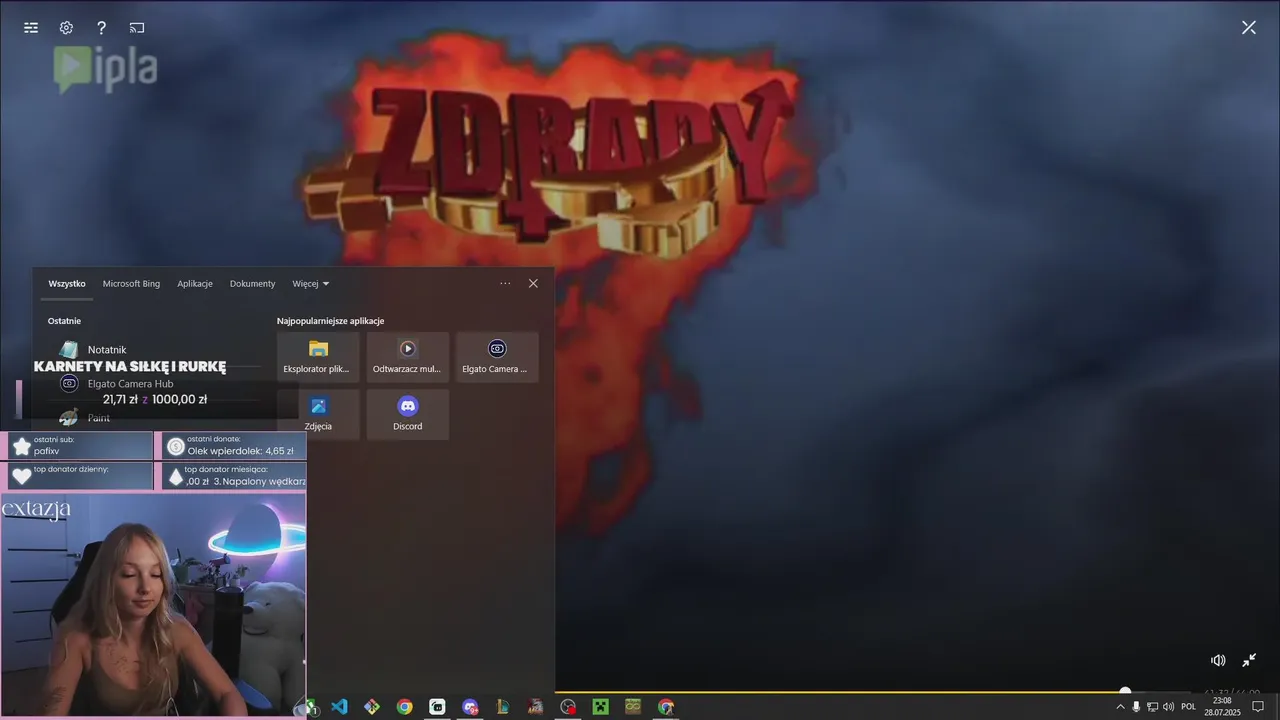1280x720 pixels.
Task: Switch to the Dokumenty search tab
Action: pyautogui.click(x=252, y=284)
